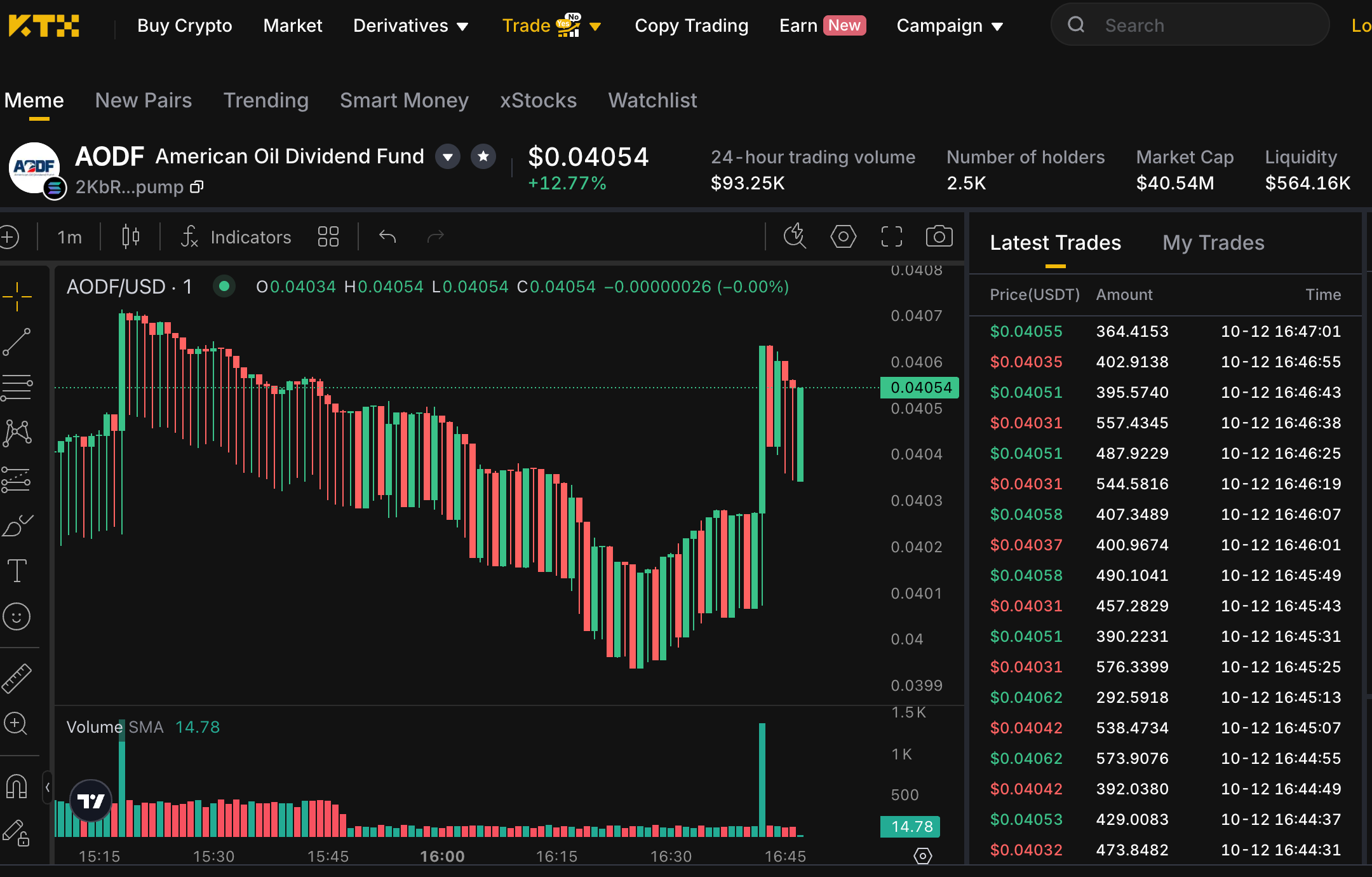
Task: Toggle AODF favorite star
Action: click(x=483, y=156)
